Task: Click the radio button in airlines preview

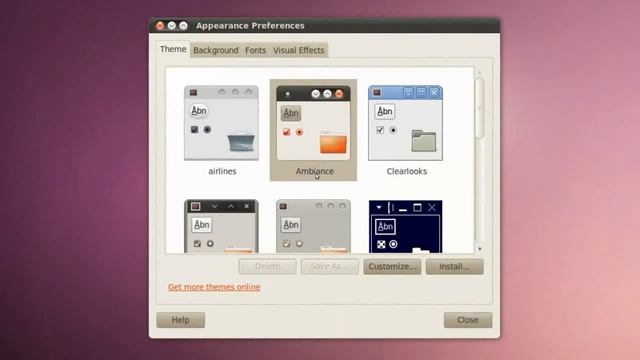Action: tap(207, 130)
